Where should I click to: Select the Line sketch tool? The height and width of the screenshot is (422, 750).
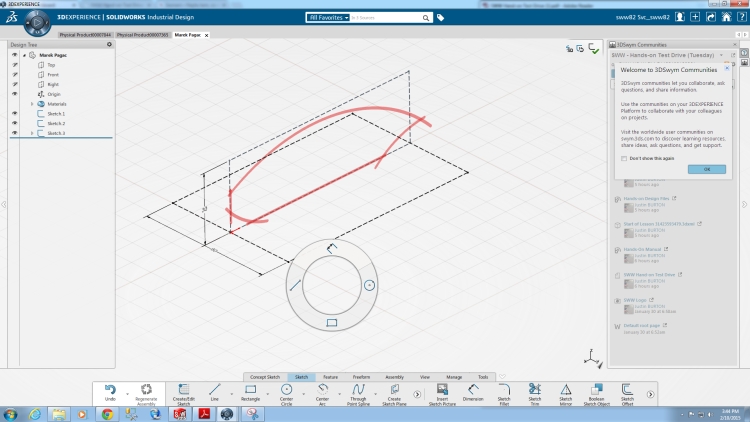click(215, 391)
